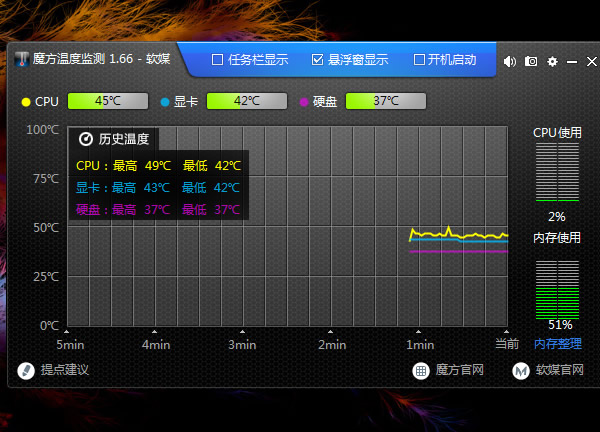Image resolution: width=600 pixels, height=432 pixels.
Task: Click the 魔方温度监测 app logo icon
Action: point(22,60)
